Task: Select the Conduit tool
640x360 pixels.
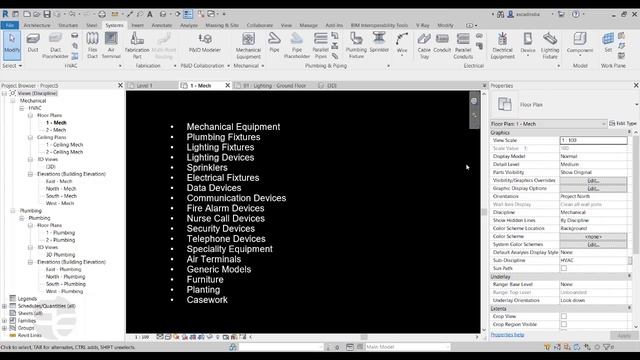Action: tap(442, 43)
